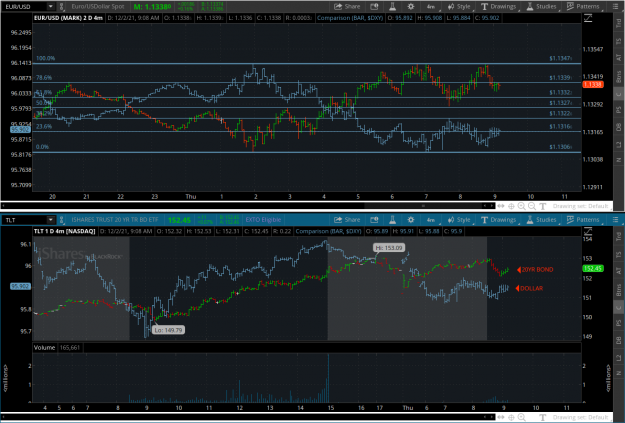This screenshot has height=423, width=625.
Task: Click scroll-right arrow on EUR/USD chart scrollbar
Action: click(492, 206)
